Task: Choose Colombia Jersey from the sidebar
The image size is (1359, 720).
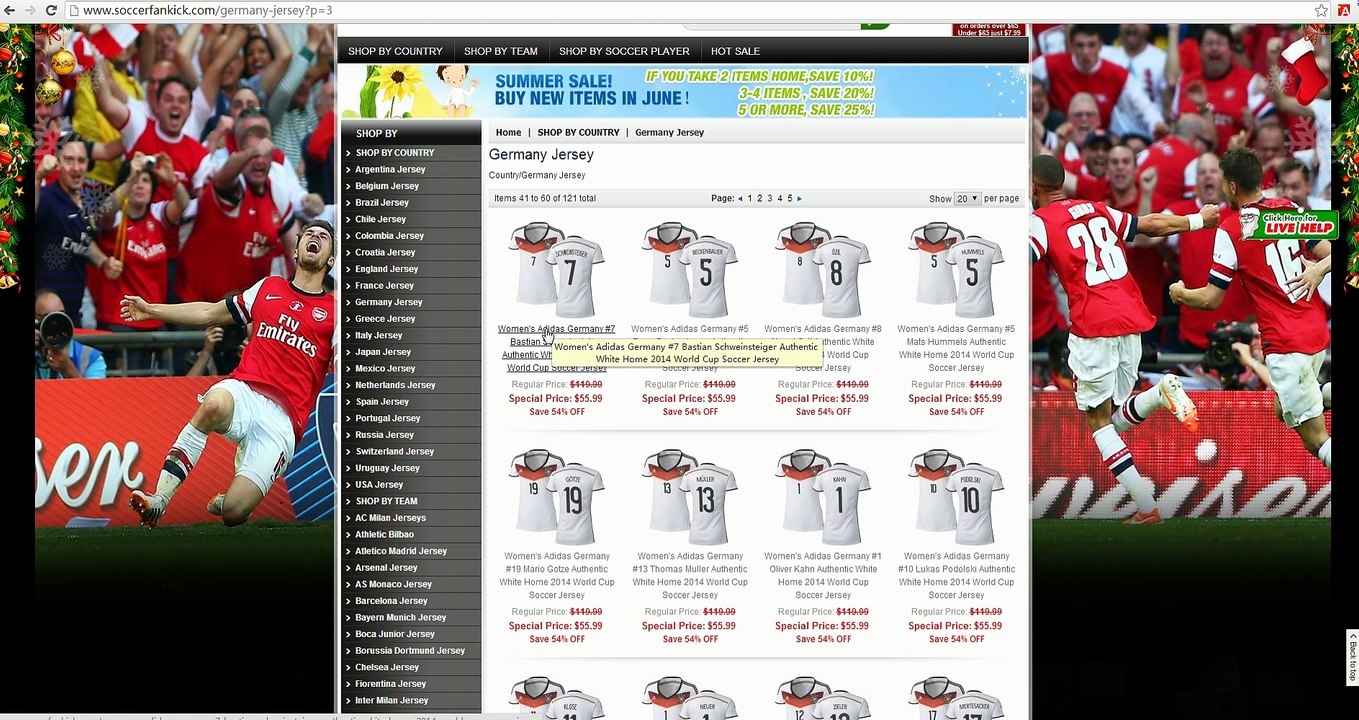Action: (390, 236)
